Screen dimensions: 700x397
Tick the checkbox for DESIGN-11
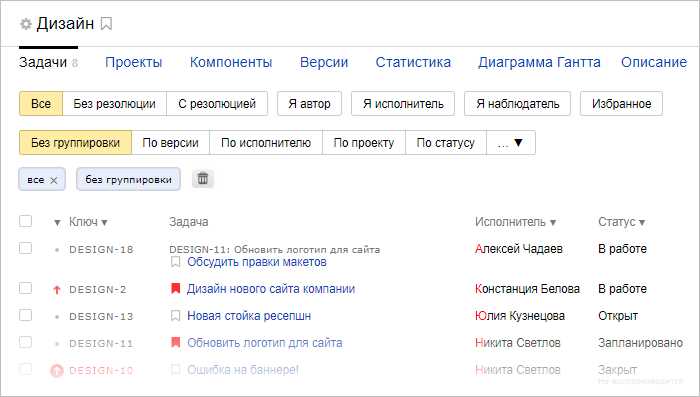pyautogui.click(x=25, y=342)
